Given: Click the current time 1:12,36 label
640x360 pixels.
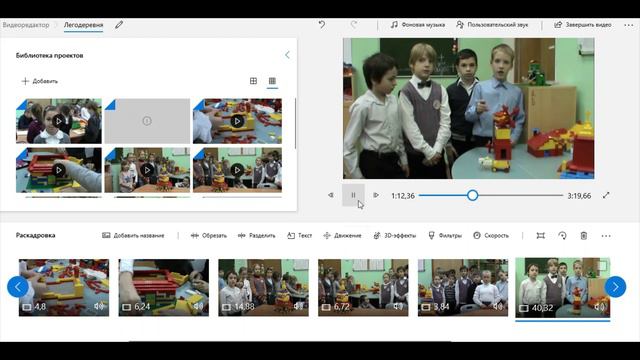Looking at the screenshot, I should click(403, 196).
